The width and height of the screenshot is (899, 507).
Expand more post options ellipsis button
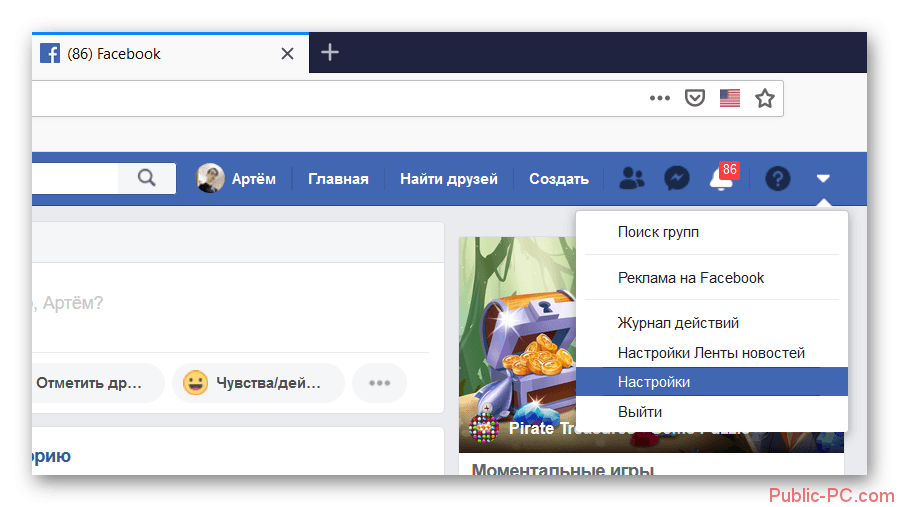[379, 382]
